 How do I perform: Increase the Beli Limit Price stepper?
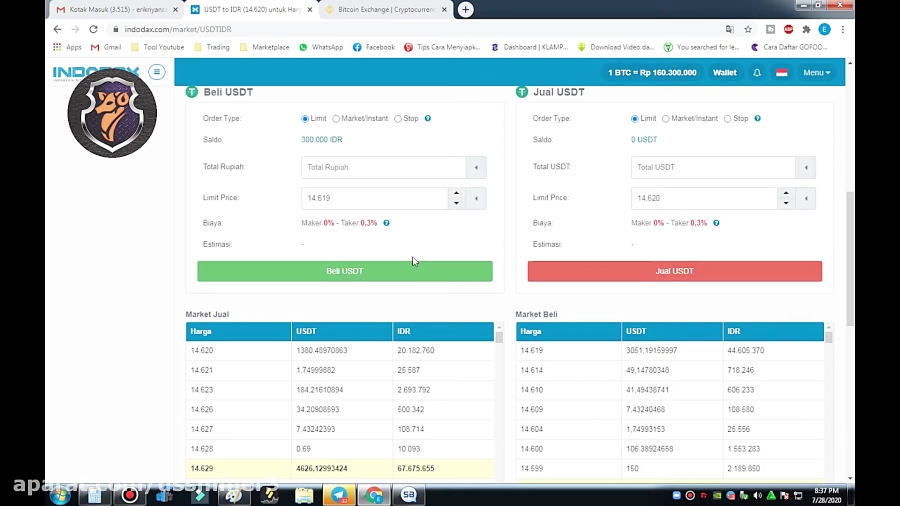coord(456,193)
